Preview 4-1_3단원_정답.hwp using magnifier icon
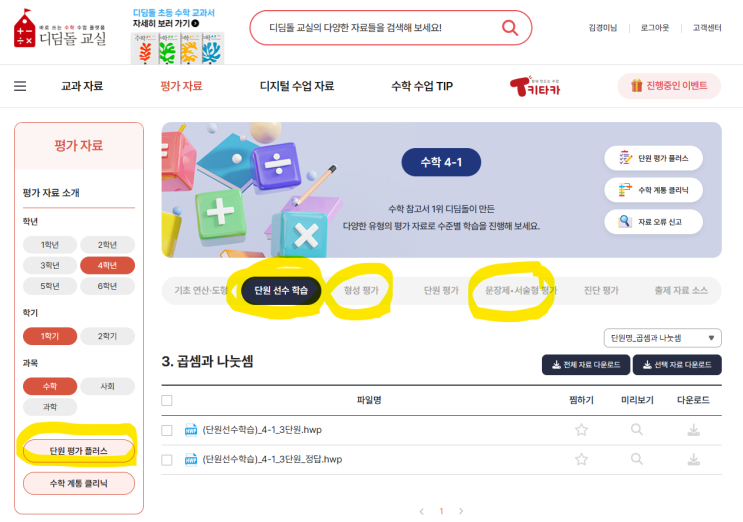Screen dimensions: 743x522 (637, 459)
